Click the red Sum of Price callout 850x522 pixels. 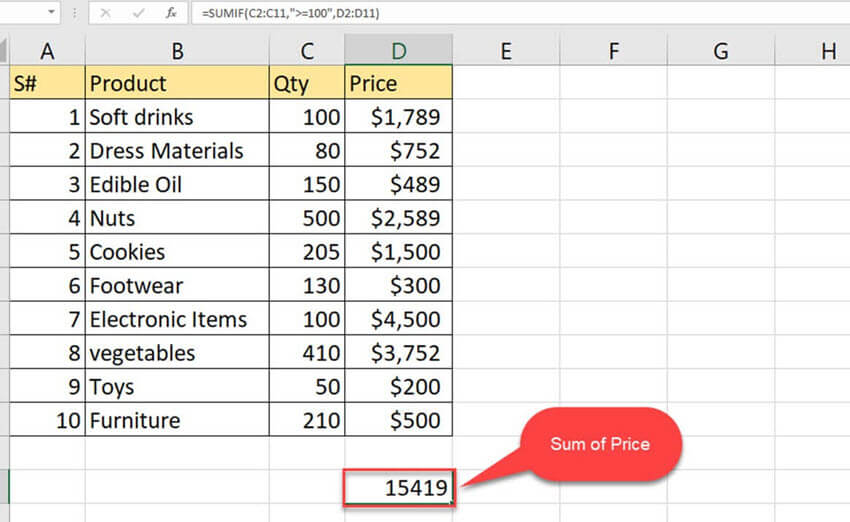[600, 444]
